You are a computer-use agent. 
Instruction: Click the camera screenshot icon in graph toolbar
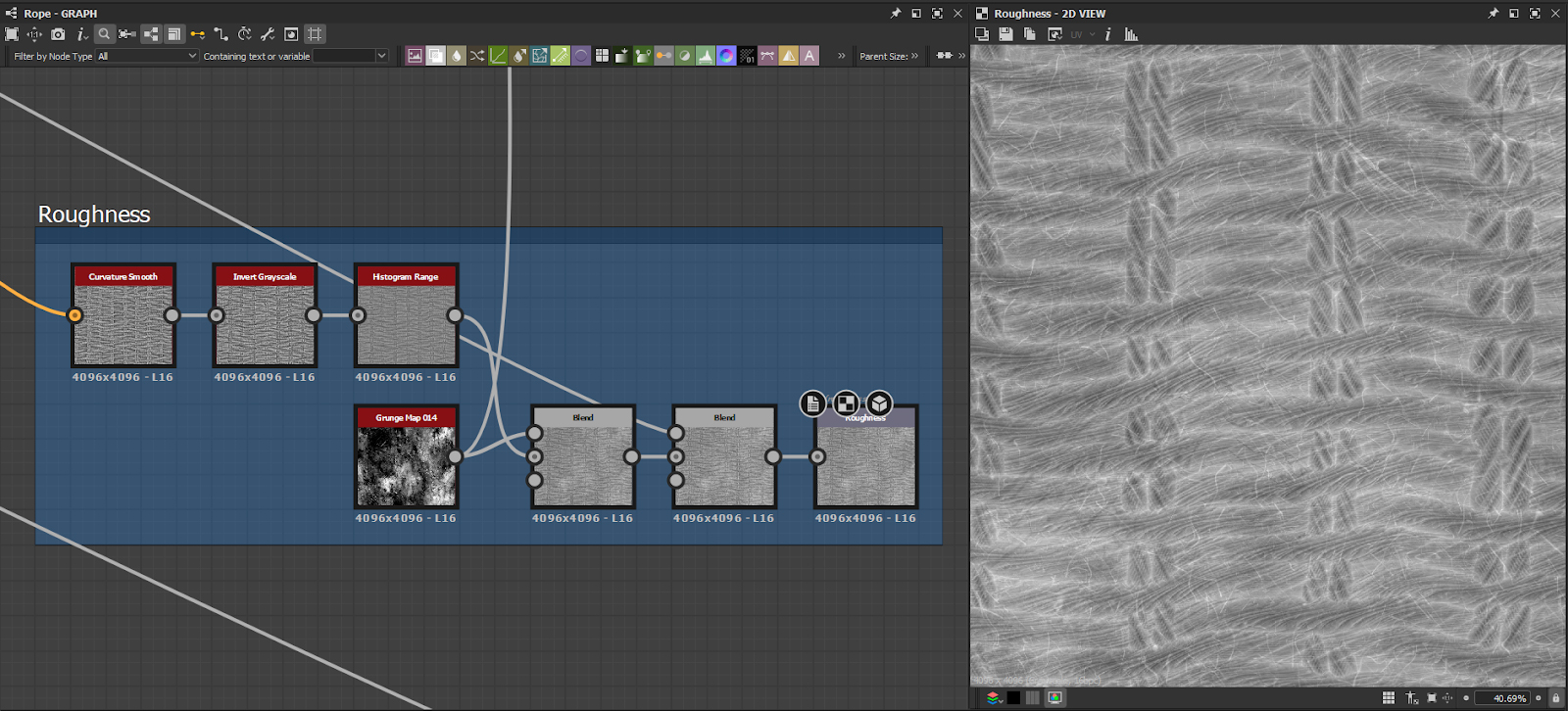coord(58,34)
